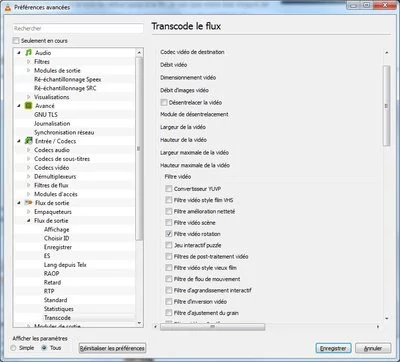Click the Audio music note icon
Viewport: 400px width, 362px height.
pos(29,53)
